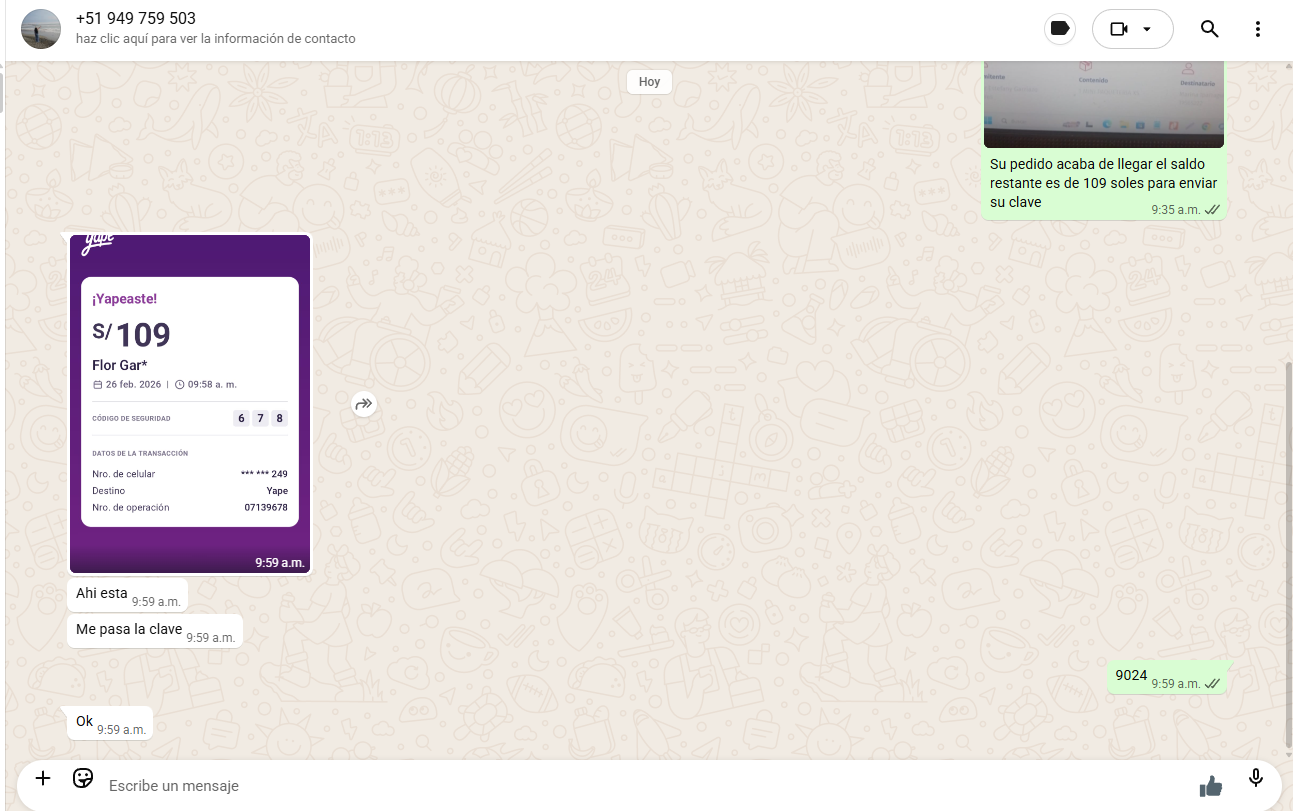Open the partially visible screenshot image
The height and width of the screenshot is (811, 1293).
tap(1103, 104)
